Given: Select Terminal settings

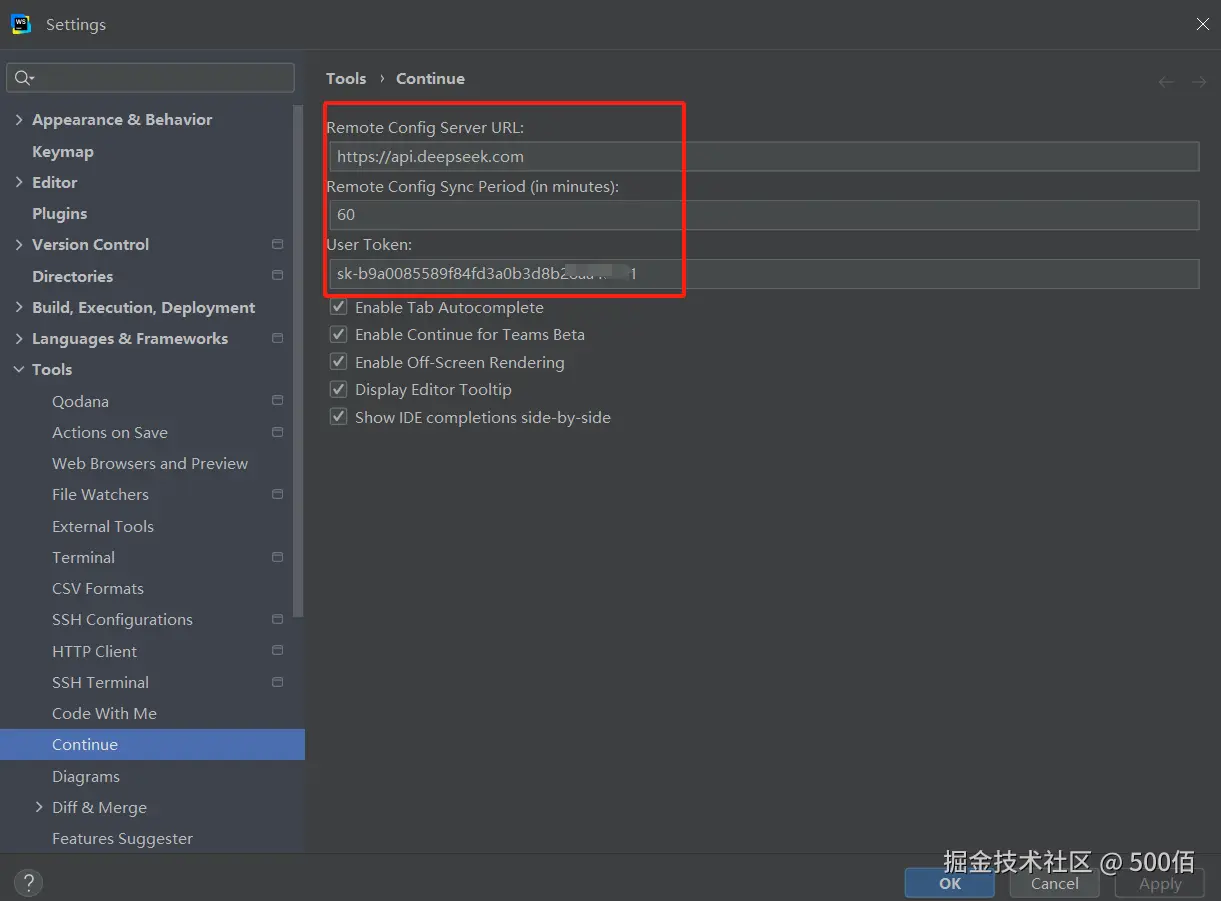Looking at the screenshot, I should click(83, 557).
